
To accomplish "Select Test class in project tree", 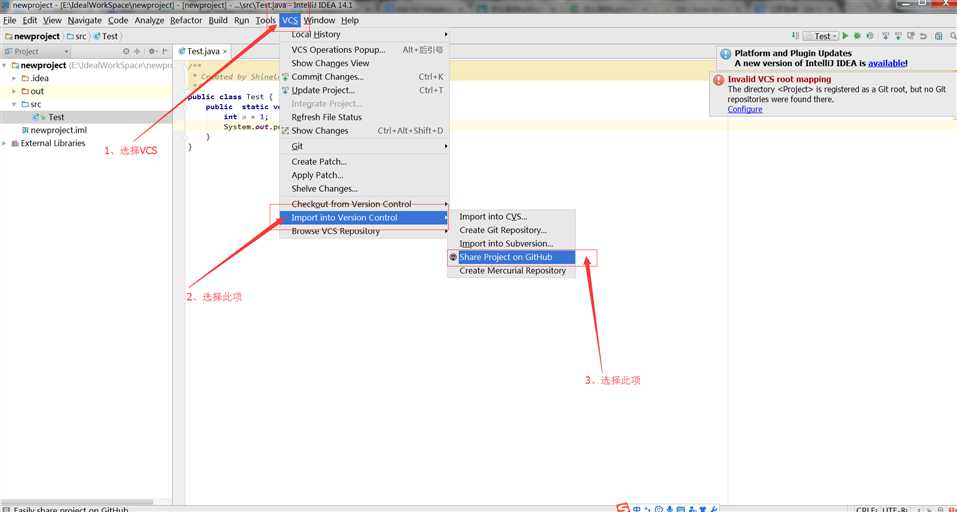I will pyautogui.click(x=56, y=117).
